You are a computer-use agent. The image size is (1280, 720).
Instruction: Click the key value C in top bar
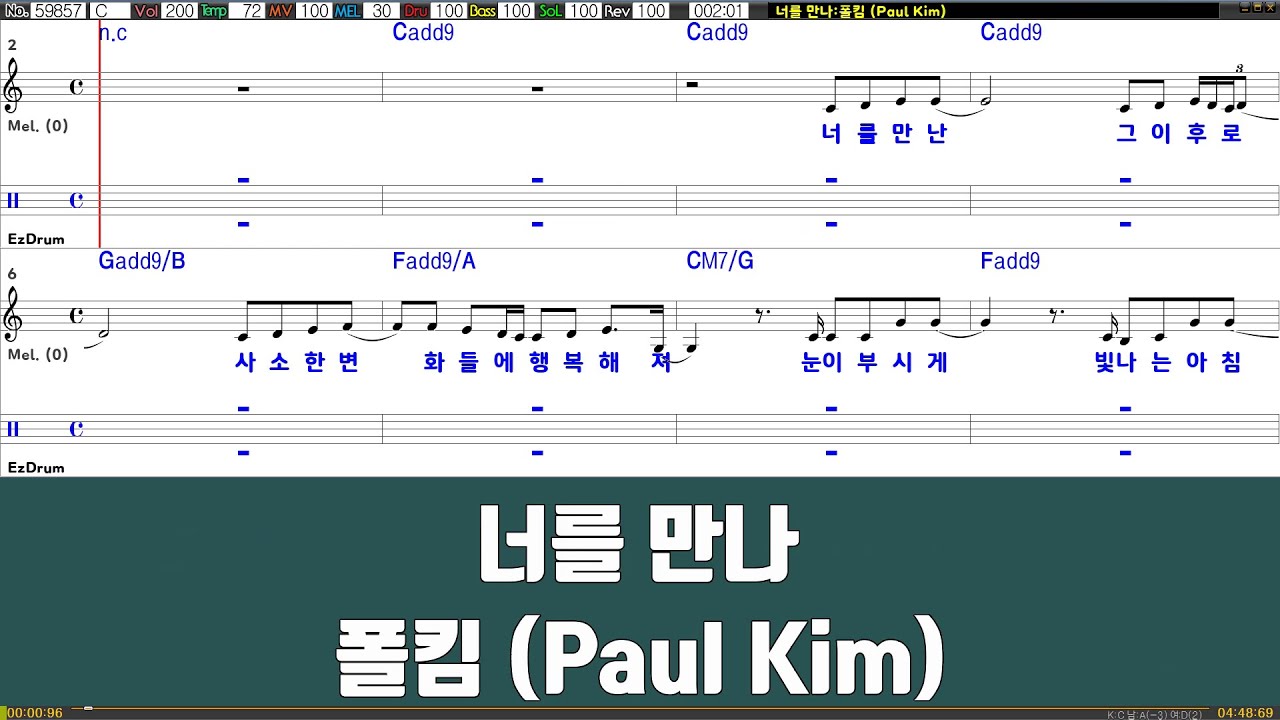109,11
